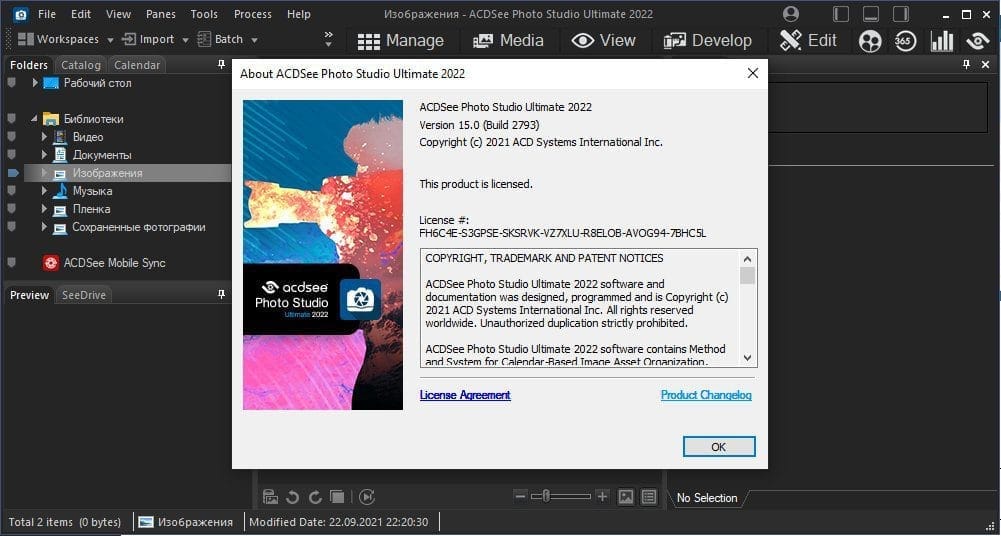Click OK in the About dialog
The height and width of the screenshot is (536, 1001).
(x=719, y=447)
